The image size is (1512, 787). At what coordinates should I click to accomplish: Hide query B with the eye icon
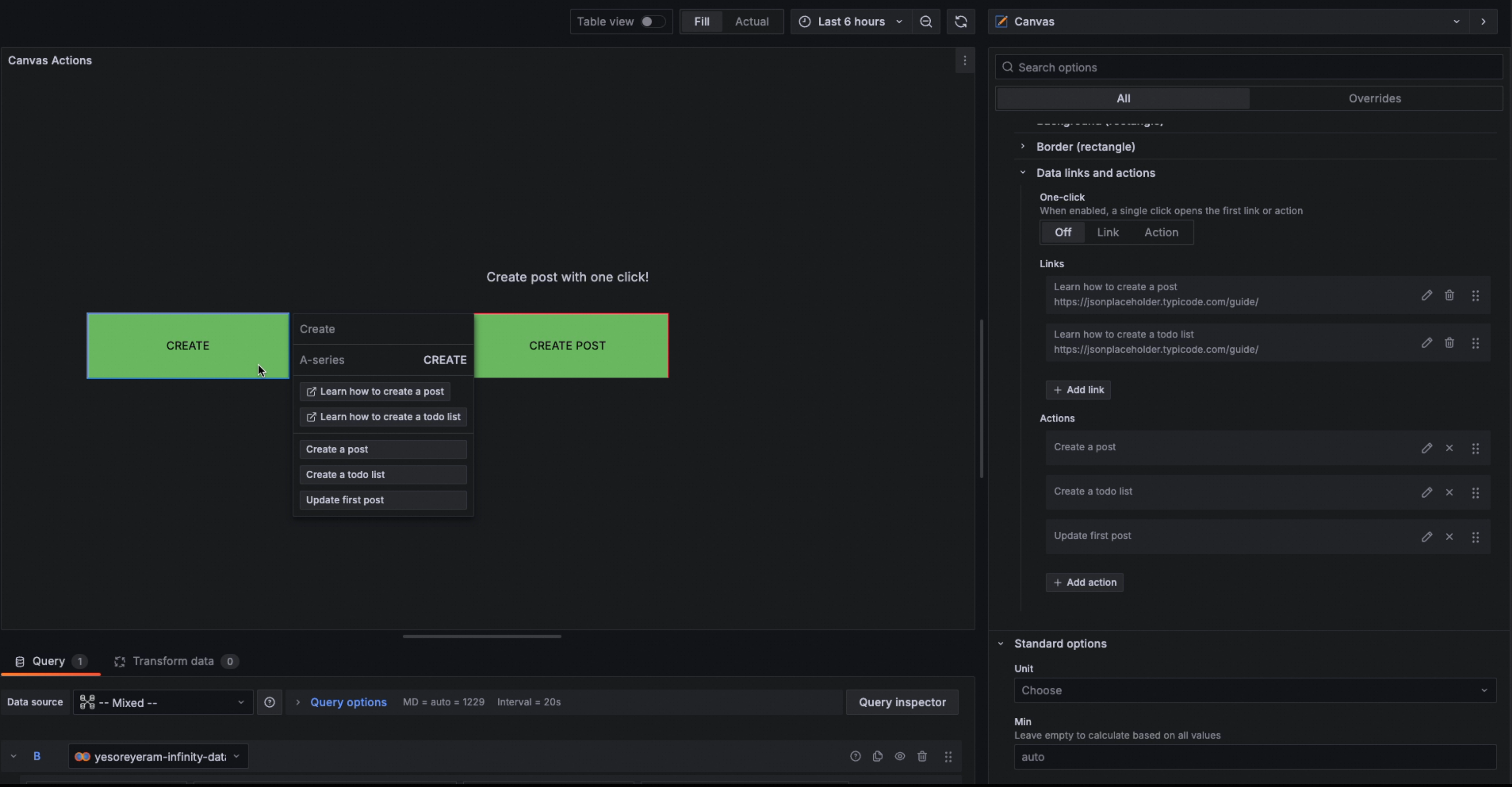click(900, 756)
